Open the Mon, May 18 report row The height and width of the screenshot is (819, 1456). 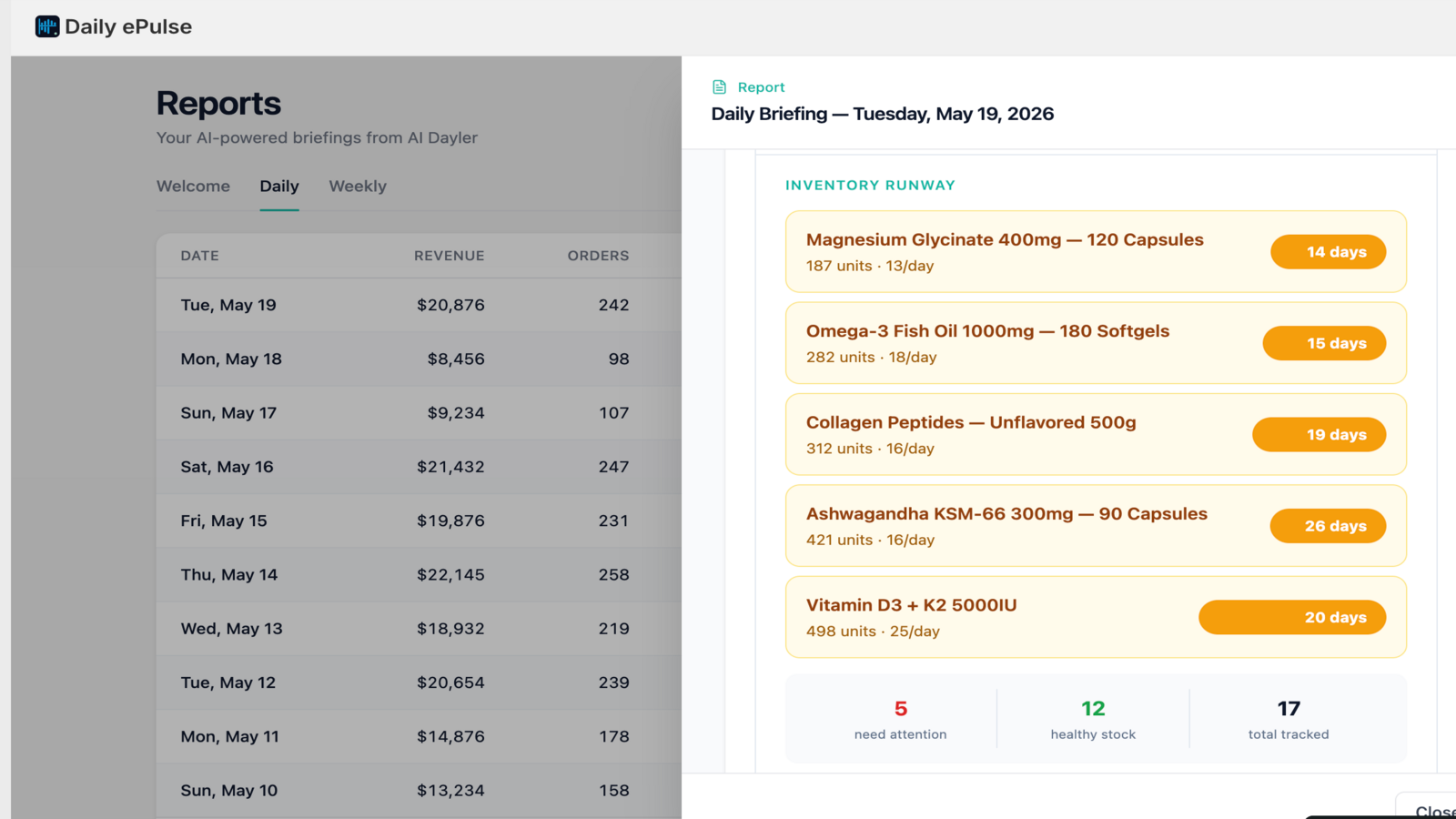[419, 359]
